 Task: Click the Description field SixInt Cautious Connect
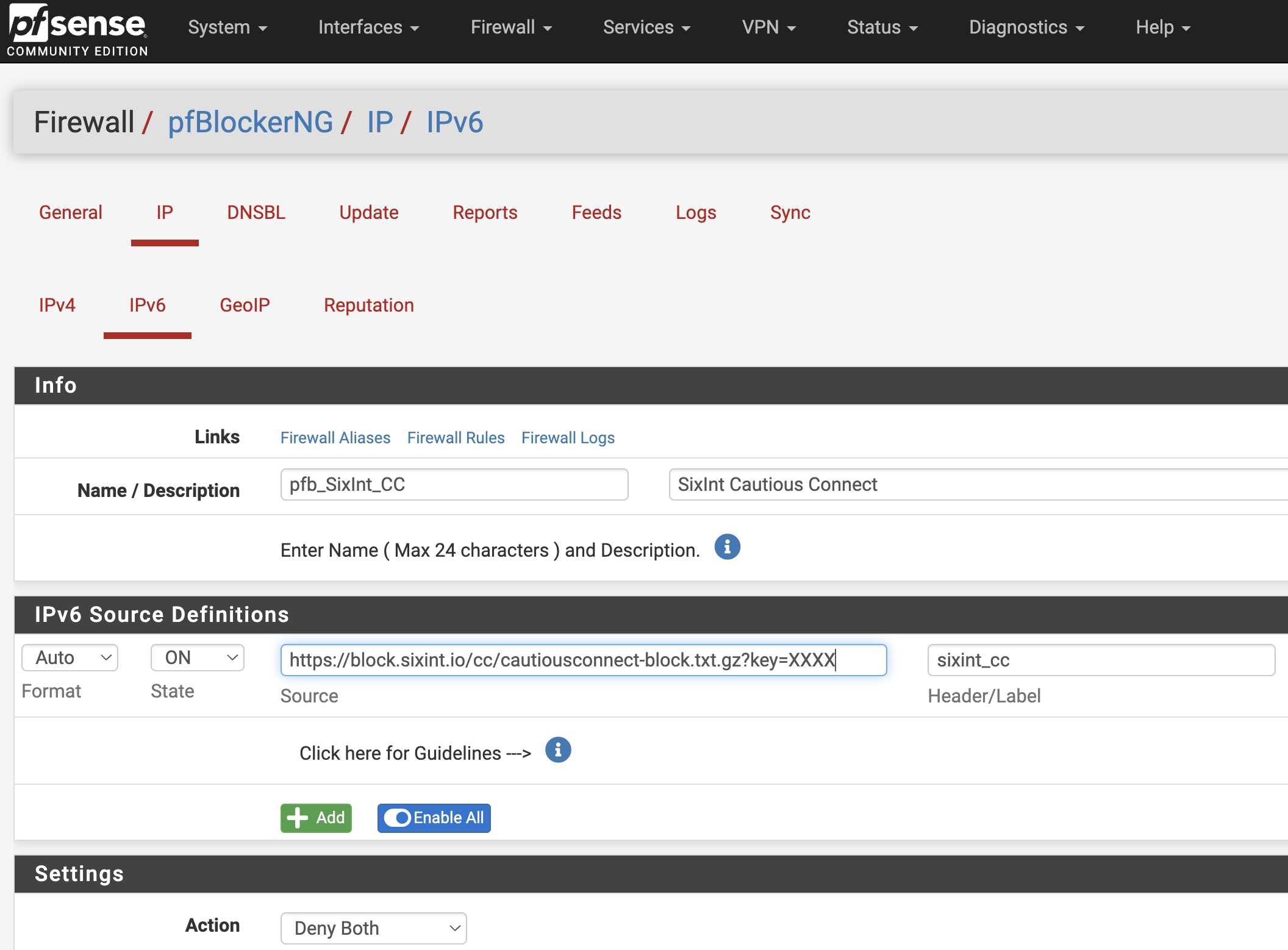[x=978, y=484]
